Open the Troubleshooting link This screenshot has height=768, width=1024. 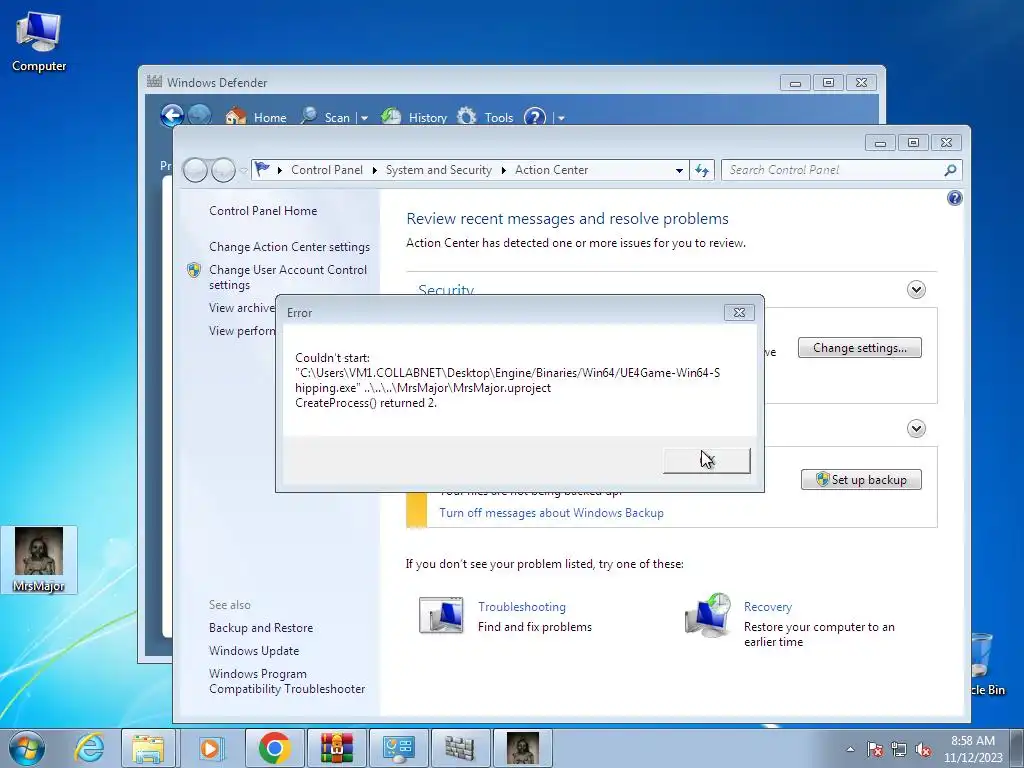[521, 607]
